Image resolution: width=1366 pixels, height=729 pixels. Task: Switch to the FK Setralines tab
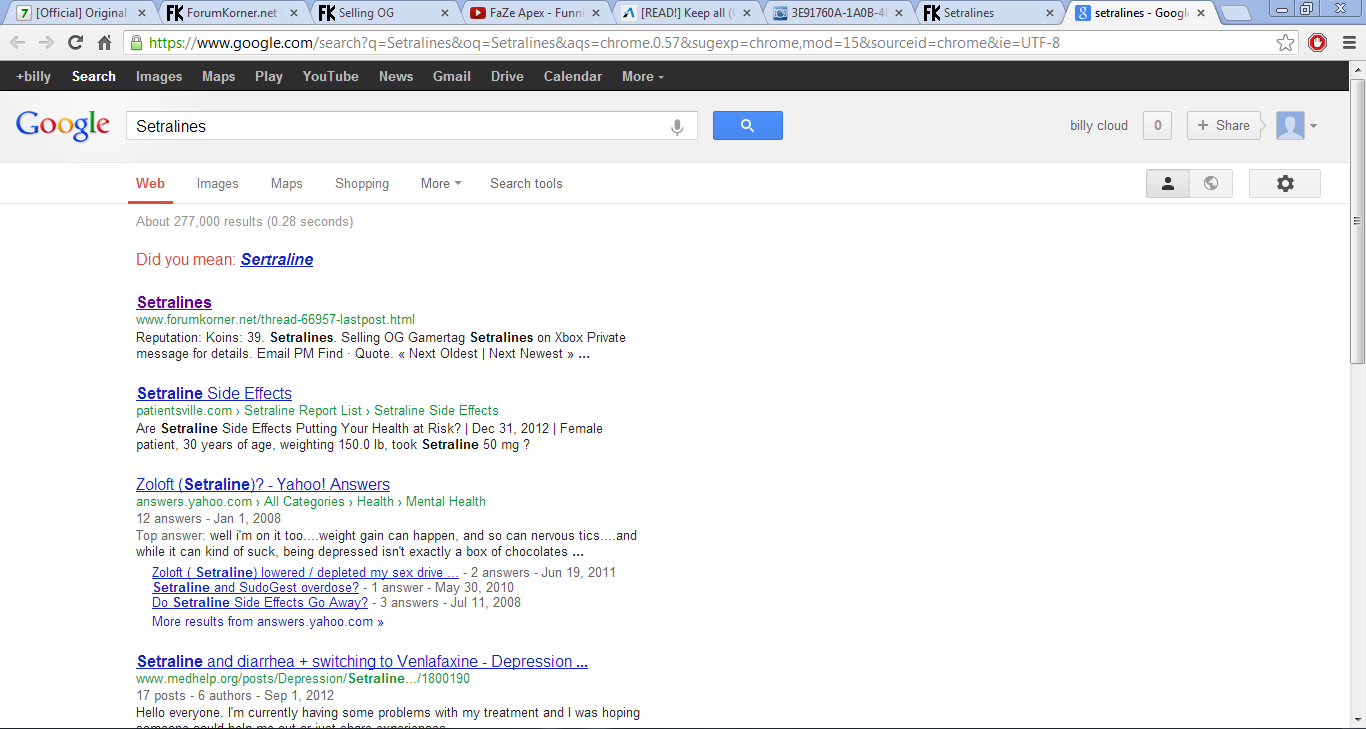tap(990, 13)
